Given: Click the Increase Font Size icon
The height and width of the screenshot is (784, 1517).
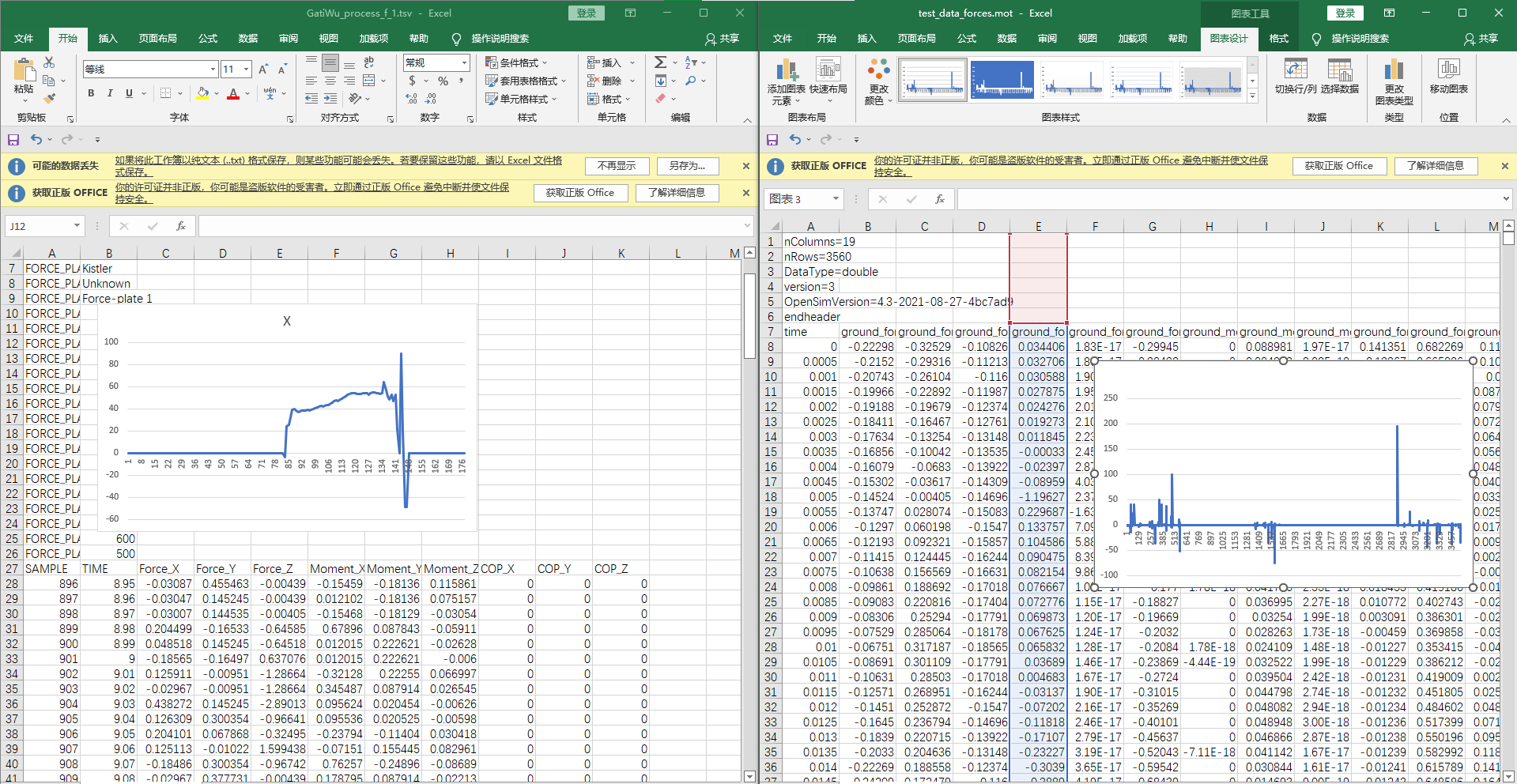Looking at the screenshot, I should [x=263, y=70].
